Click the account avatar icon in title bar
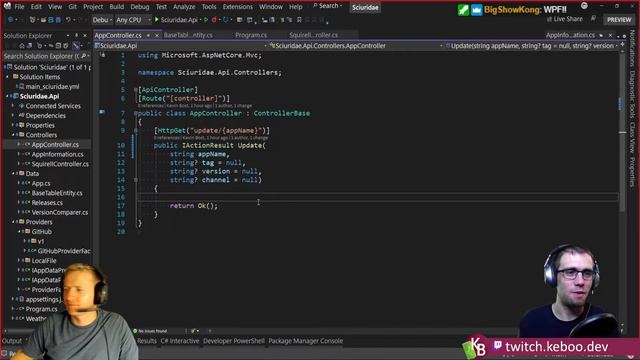The image size is (640, 360). click(x=584, y=6)
